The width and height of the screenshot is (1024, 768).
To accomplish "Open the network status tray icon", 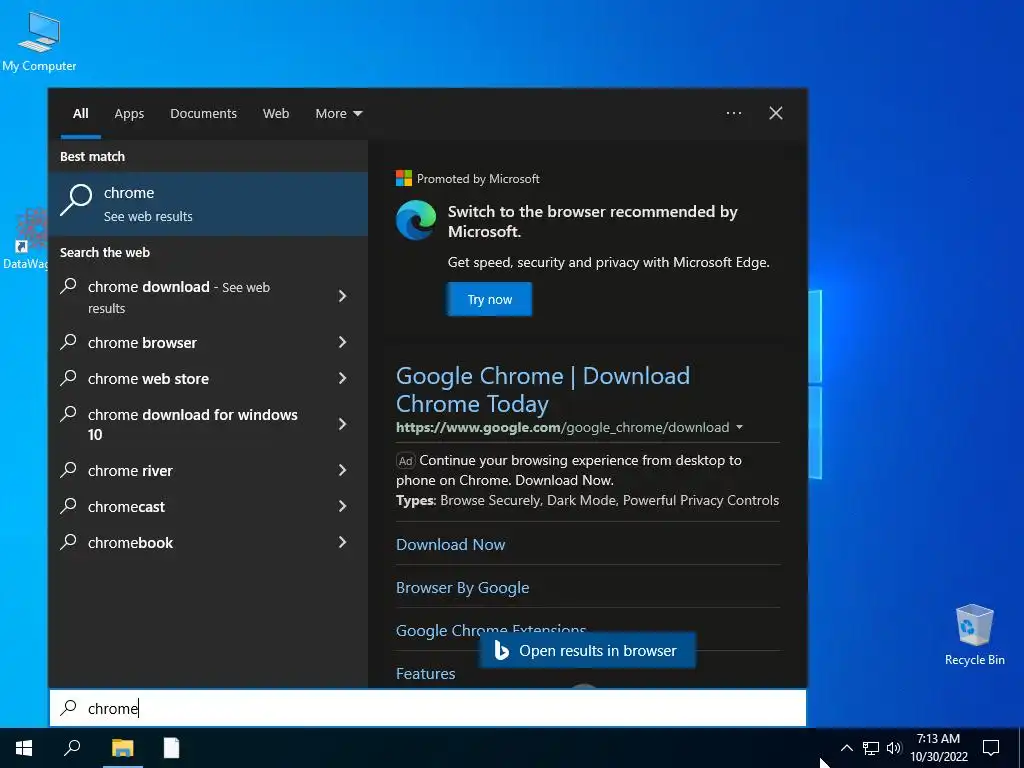I will [x=871, y=748].
